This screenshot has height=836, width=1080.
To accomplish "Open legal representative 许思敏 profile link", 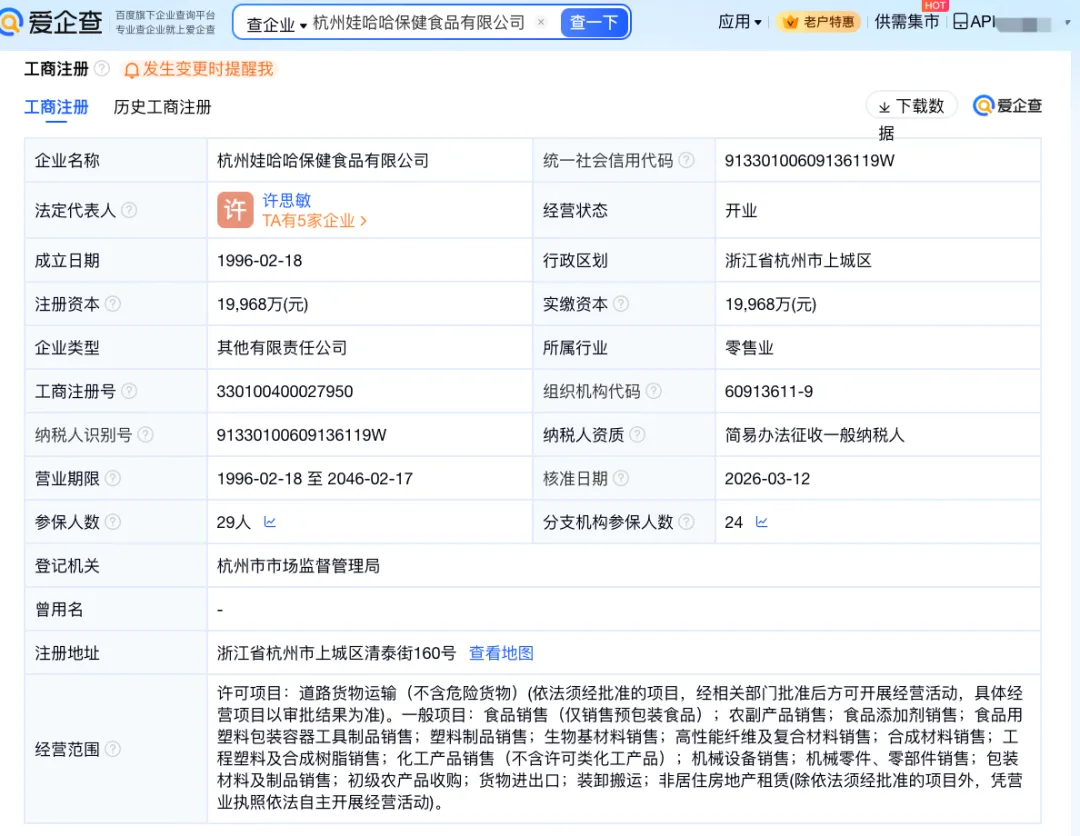I will [x=287, y=200].
